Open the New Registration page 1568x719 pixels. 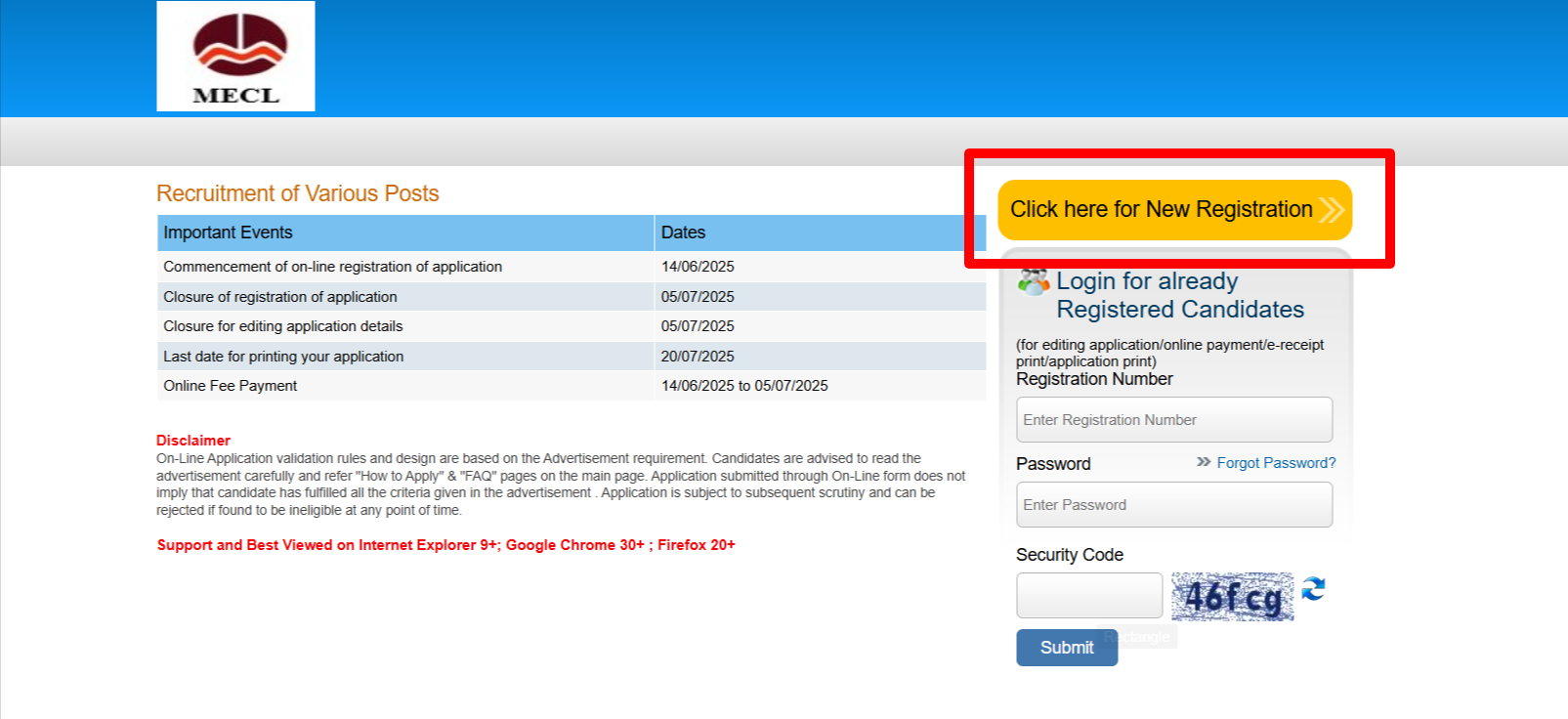pyautogui.click(x=1161, y=210)
